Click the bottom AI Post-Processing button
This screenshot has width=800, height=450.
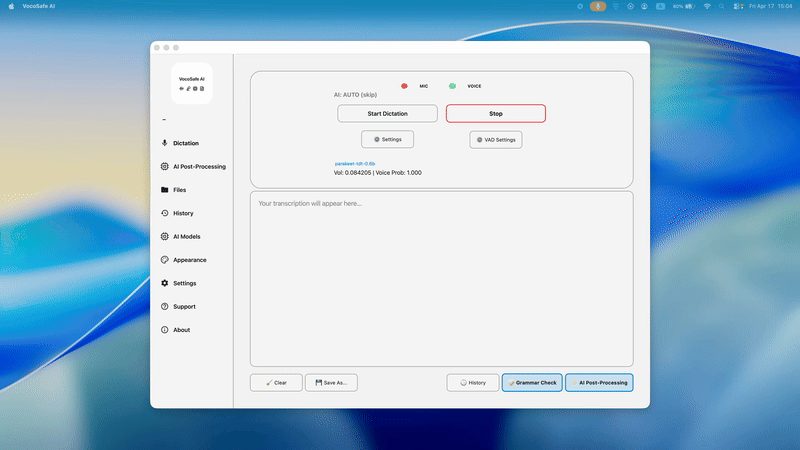pyautogui.click(x=599, y=383)
